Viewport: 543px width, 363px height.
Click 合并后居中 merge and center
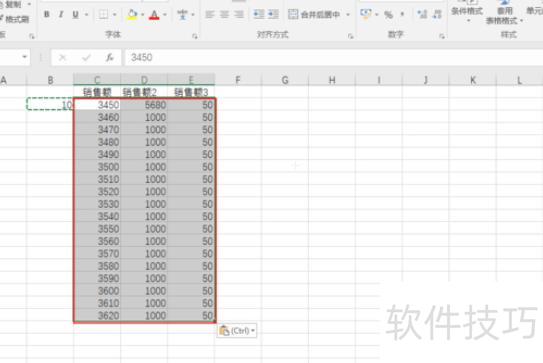pyautogui.click(x=314, y=14)
